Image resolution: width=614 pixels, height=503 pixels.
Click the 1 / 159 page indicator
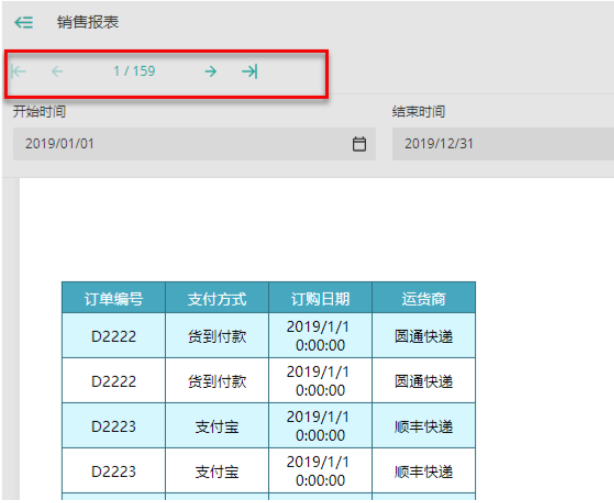point(134,71)
